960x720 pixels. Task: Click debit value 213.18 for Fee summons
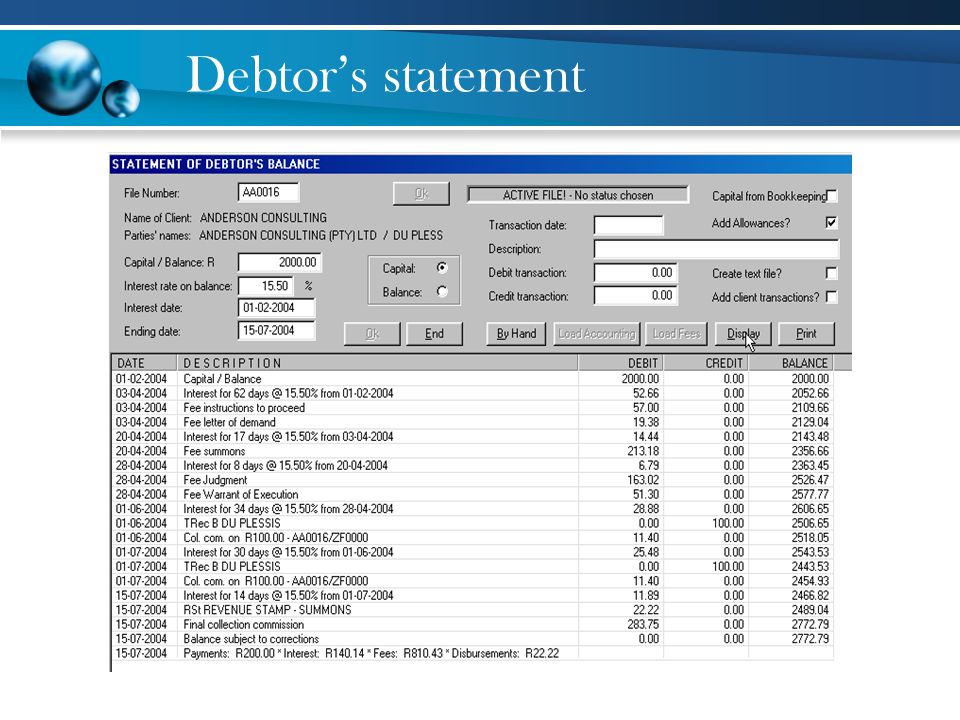pyautogui.click(x=643, y=451)
